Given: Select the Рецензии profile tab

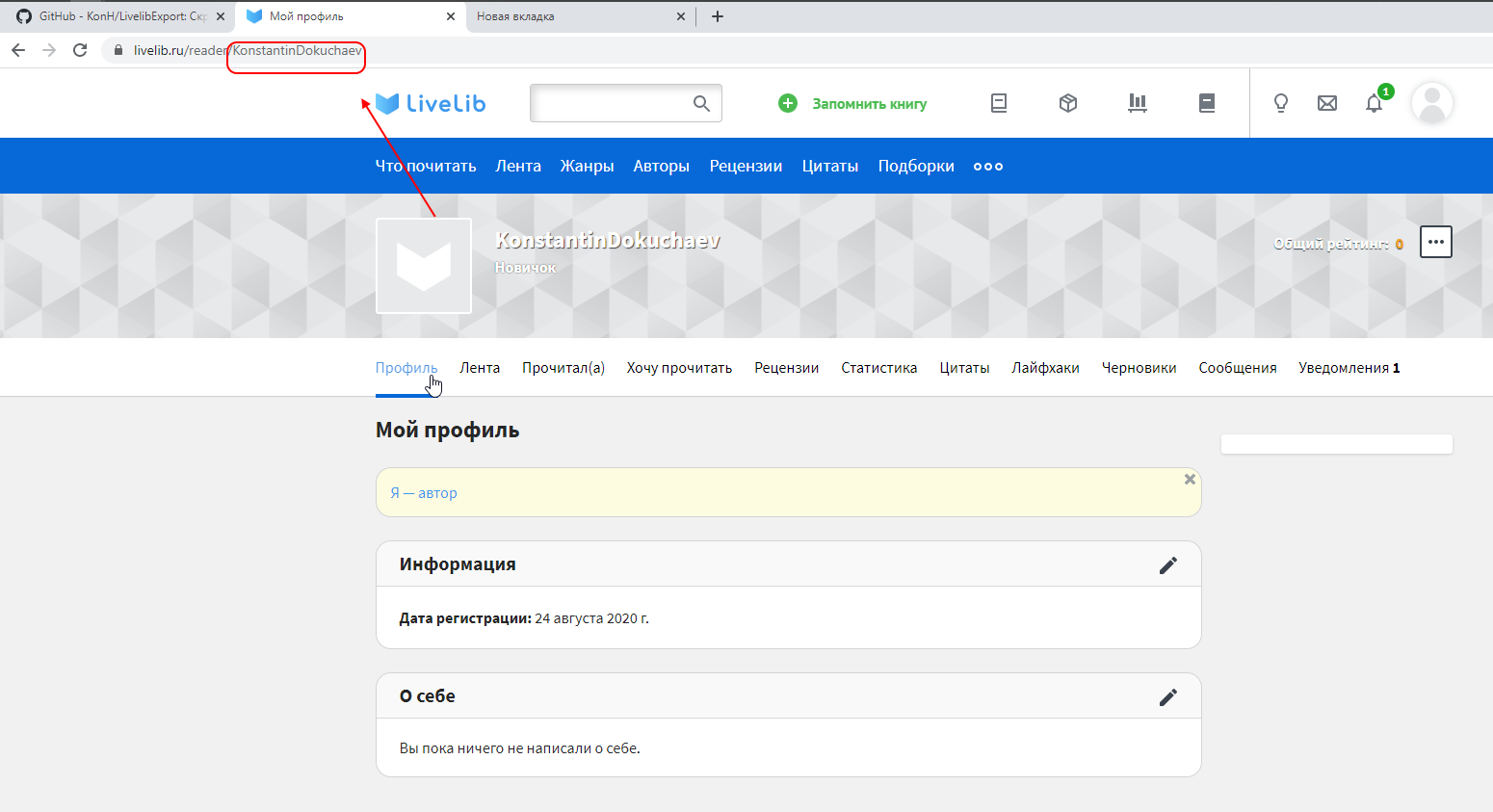Looking at the screenshot, I should [x=786, y=368].
